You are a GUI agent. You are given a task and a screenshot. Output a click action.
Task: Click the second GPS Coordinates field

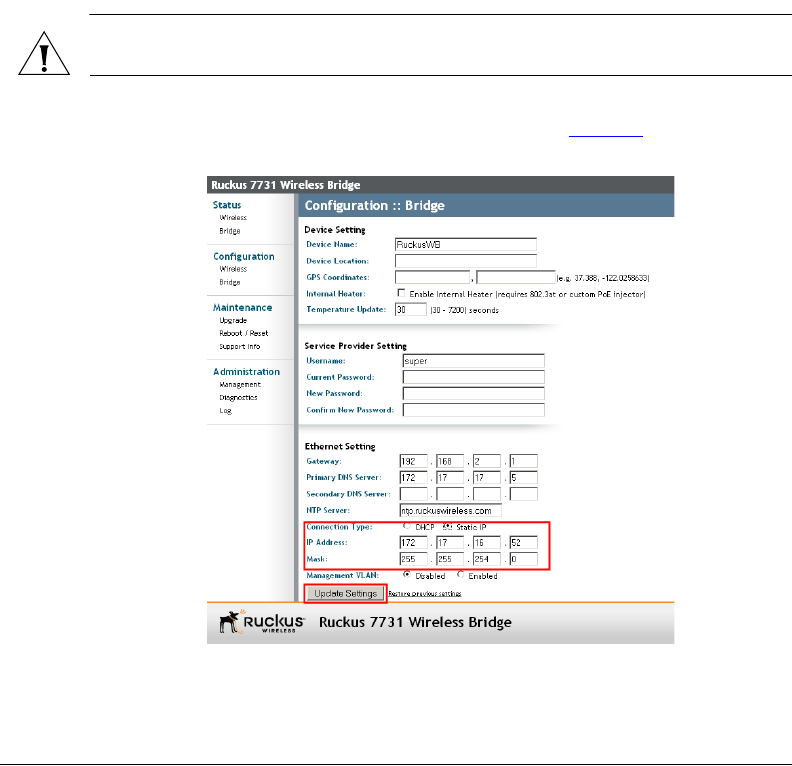(x=516, y=277)
